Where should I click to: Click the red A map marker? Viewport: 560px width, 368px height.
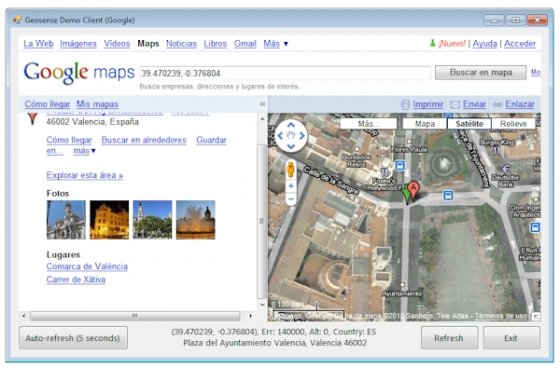[x=413, y=190]
